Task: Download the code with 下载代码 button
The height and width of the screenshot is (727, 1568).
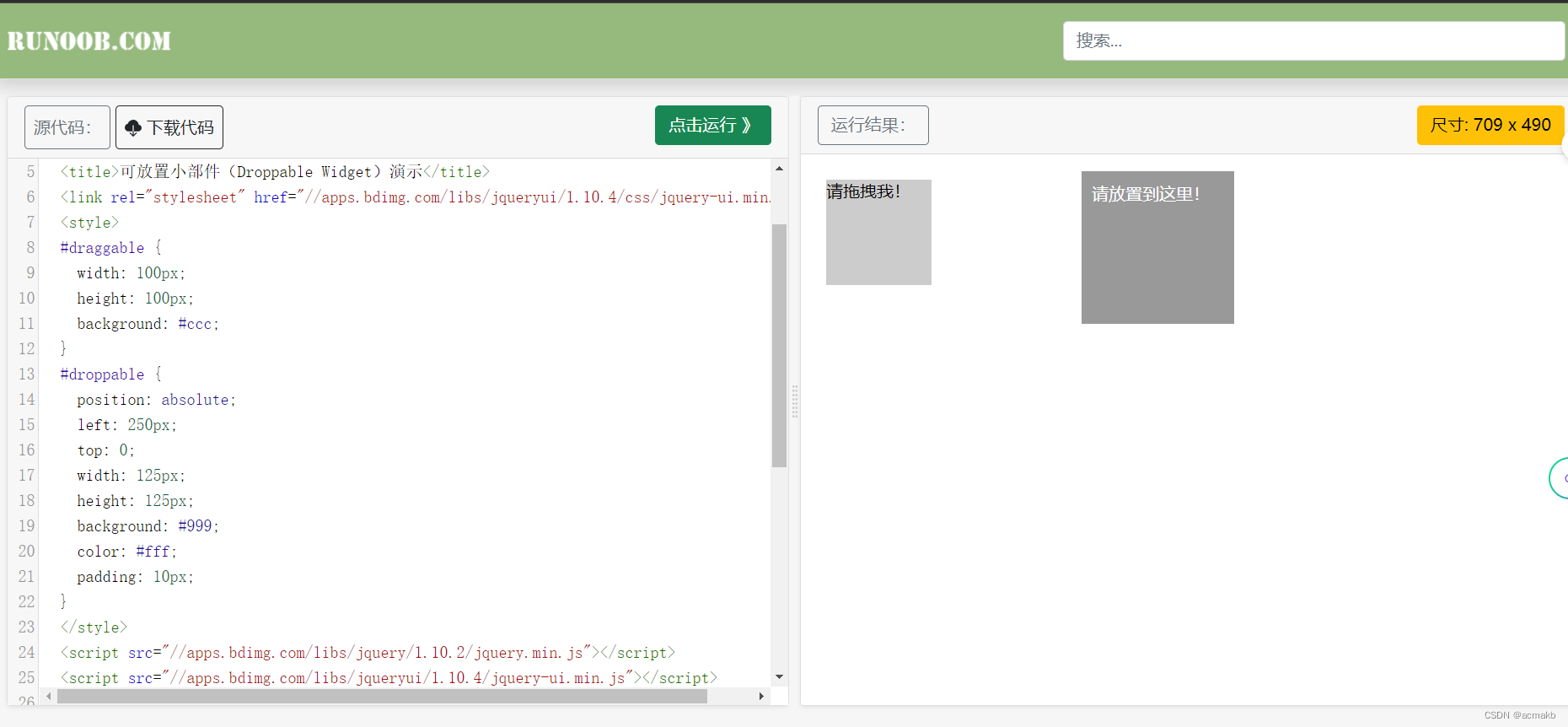Action: coord(169,127)
